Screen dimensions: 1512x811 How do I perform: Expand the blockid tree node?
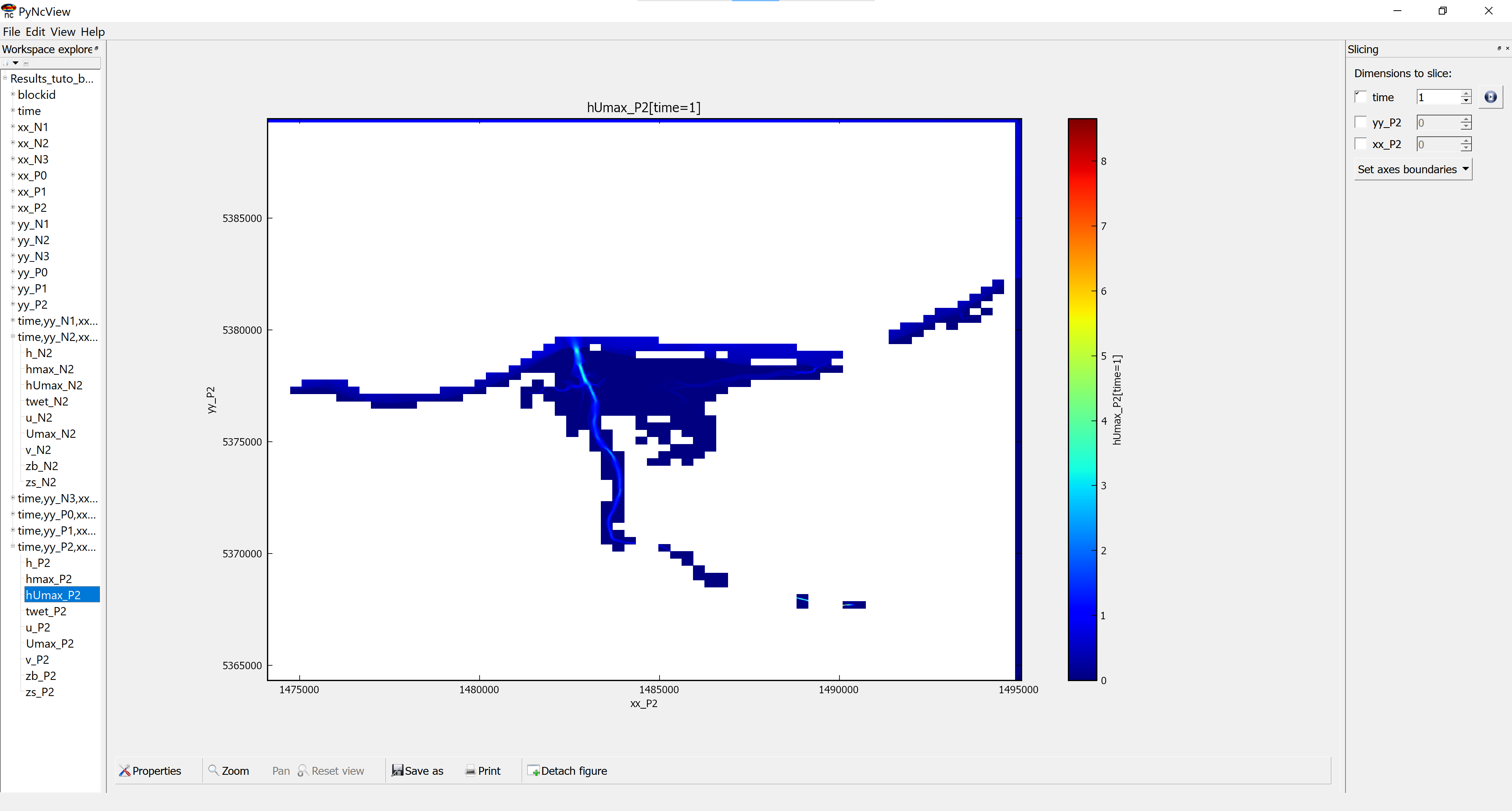(x=12, y=94)
